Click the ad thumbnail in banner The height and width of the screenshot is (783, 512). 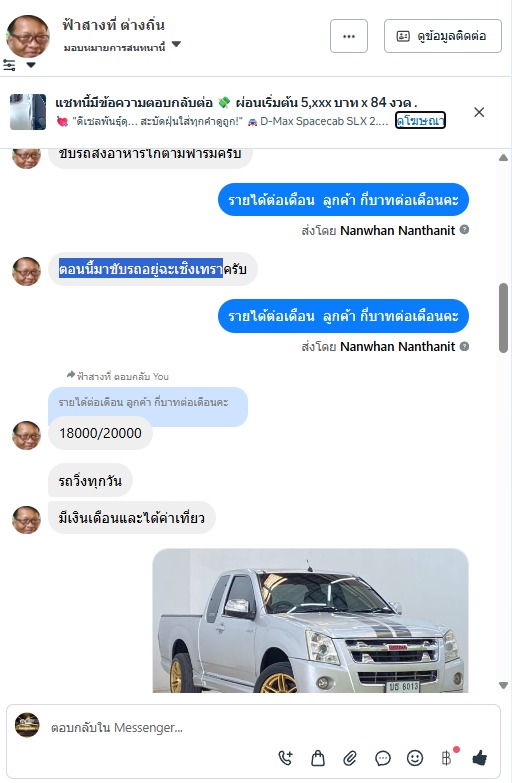coord(28,112)
